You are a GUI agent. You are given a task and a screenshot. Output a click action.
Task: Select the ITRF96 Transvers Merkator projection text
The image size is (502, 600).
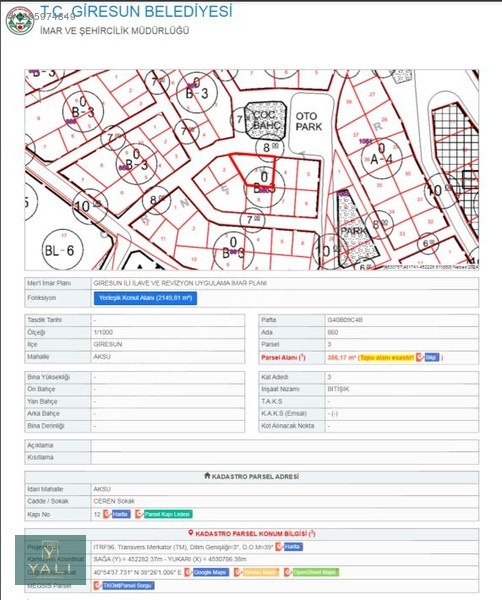tap(184, 547)
